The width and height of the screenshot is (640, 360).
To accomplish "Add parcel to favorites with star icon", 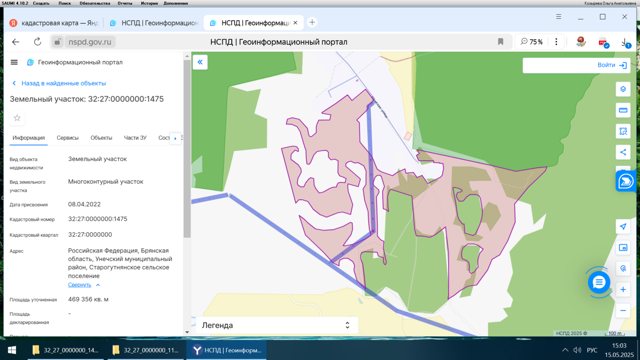I will click(x=17, y=118).
